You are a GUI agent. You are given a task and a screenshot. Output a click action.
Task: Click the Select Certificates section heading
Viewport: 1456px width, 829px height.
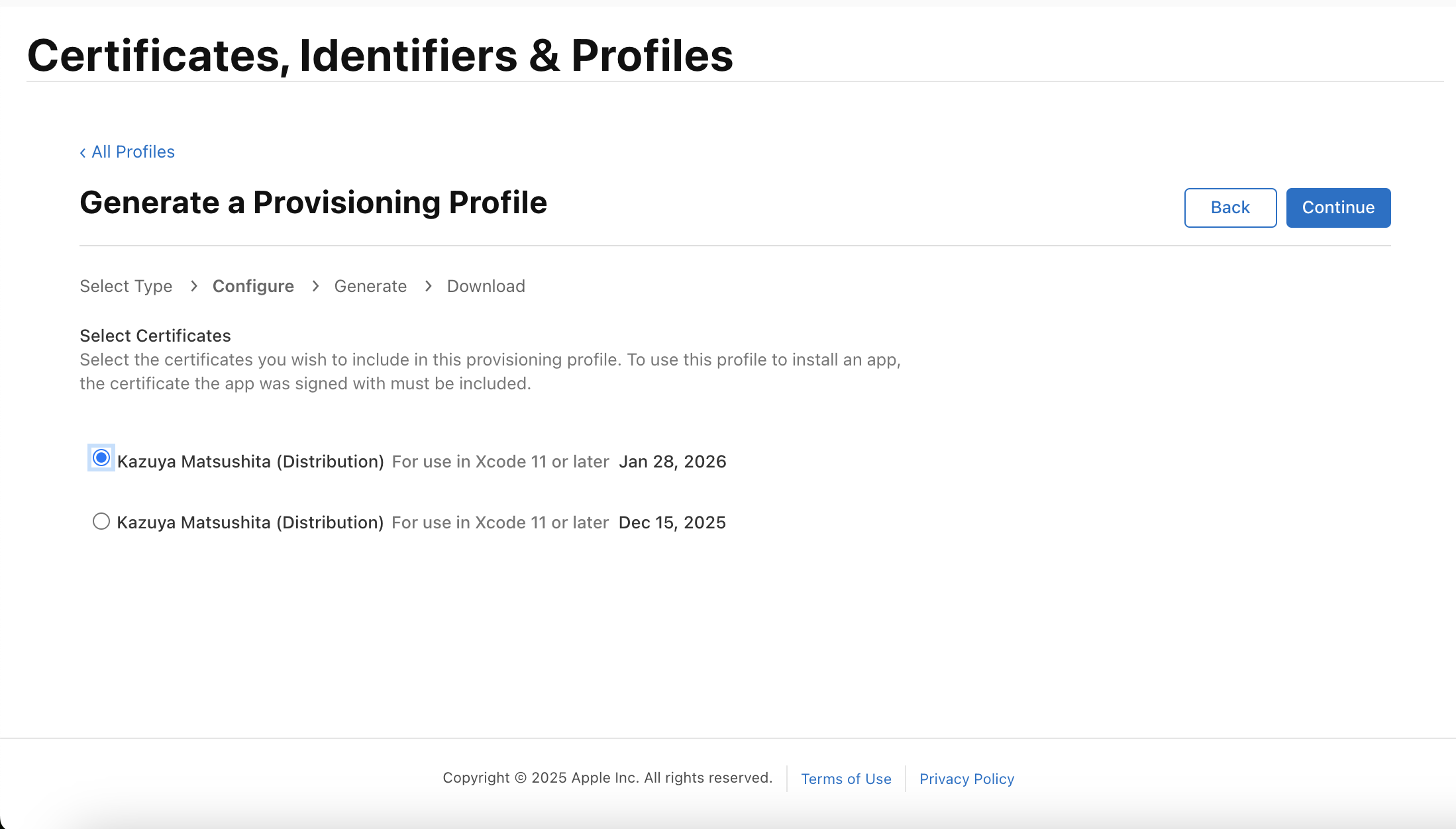(x=156, y=336)
